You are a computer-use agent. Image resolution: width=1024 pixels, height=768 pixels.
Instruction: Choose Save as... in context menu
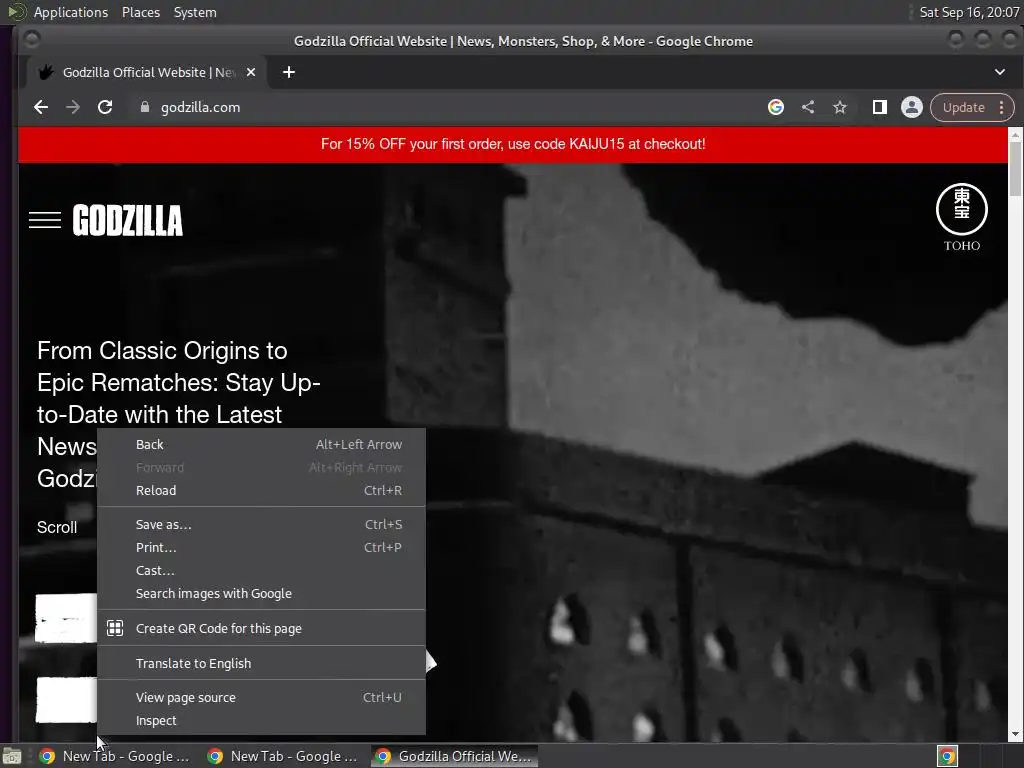point(261,524)
